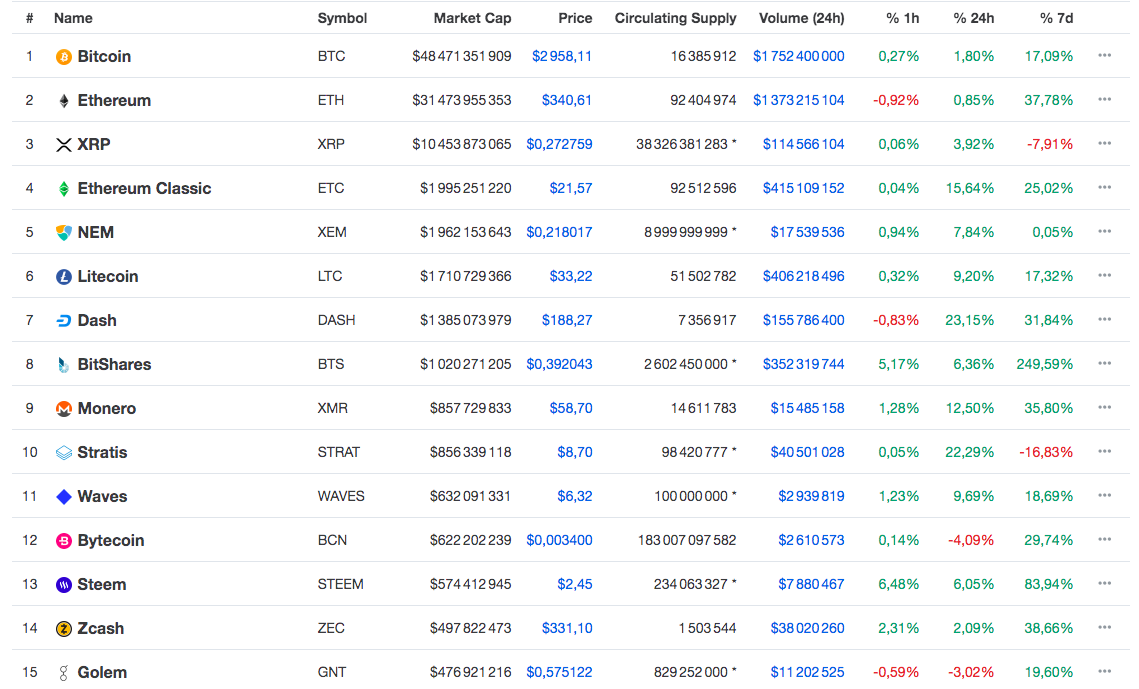Sort by Volume (24h) column header
1139x689 pixels.
(802, 18)
